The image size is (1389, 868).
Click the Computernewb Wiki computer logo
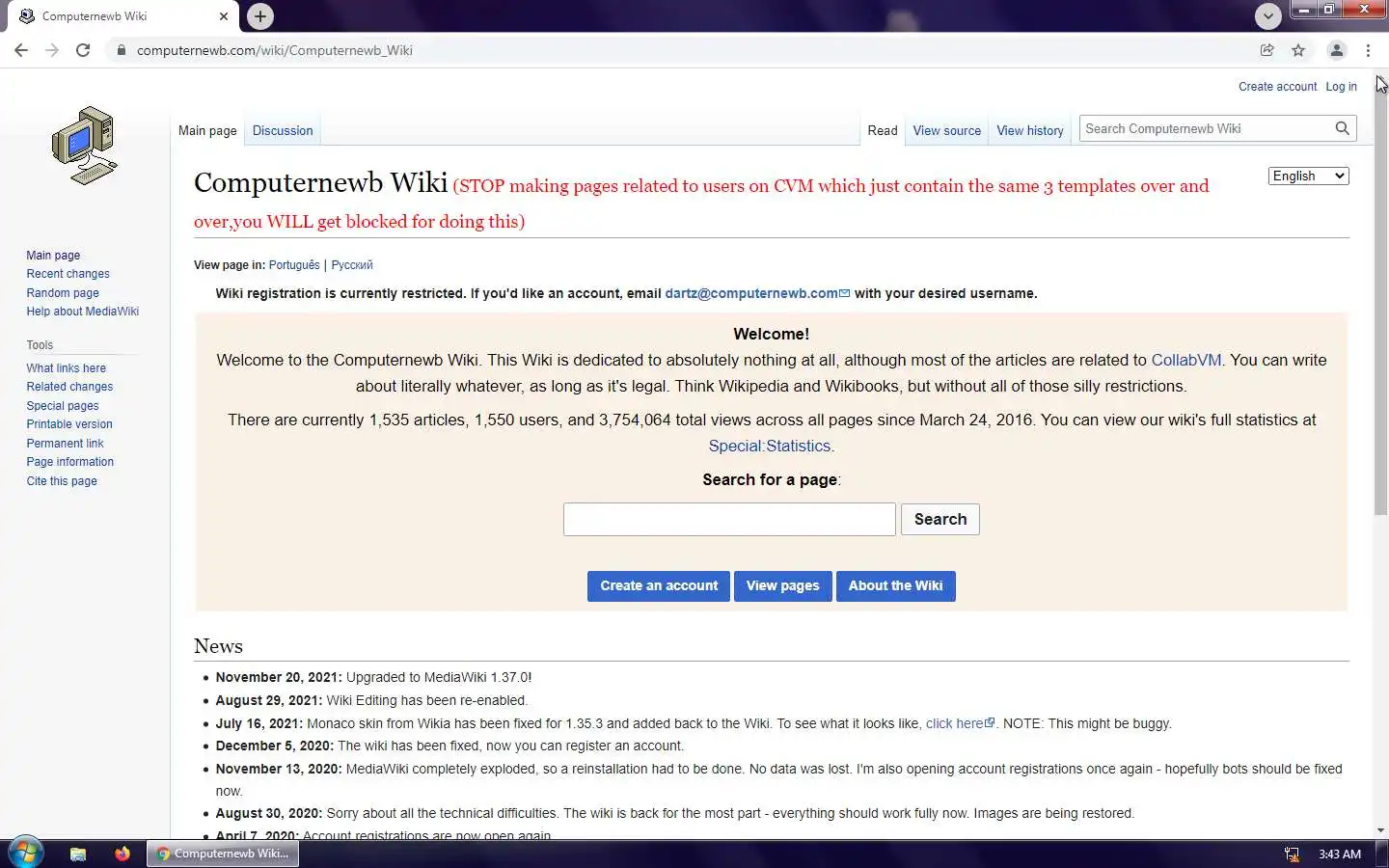[85, 146]
